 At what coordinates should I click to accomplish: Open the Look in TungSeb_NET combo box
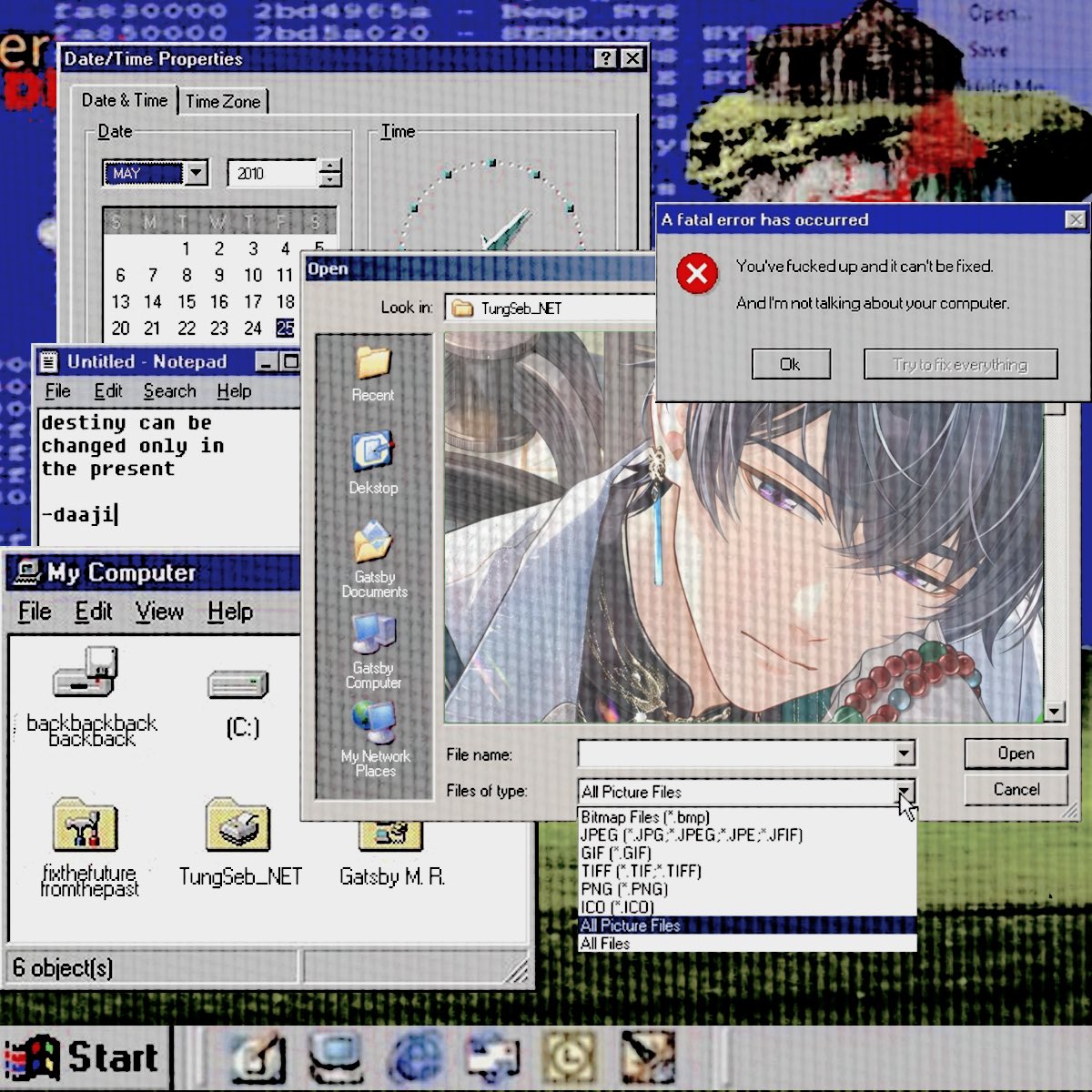(x=550, y=308)
